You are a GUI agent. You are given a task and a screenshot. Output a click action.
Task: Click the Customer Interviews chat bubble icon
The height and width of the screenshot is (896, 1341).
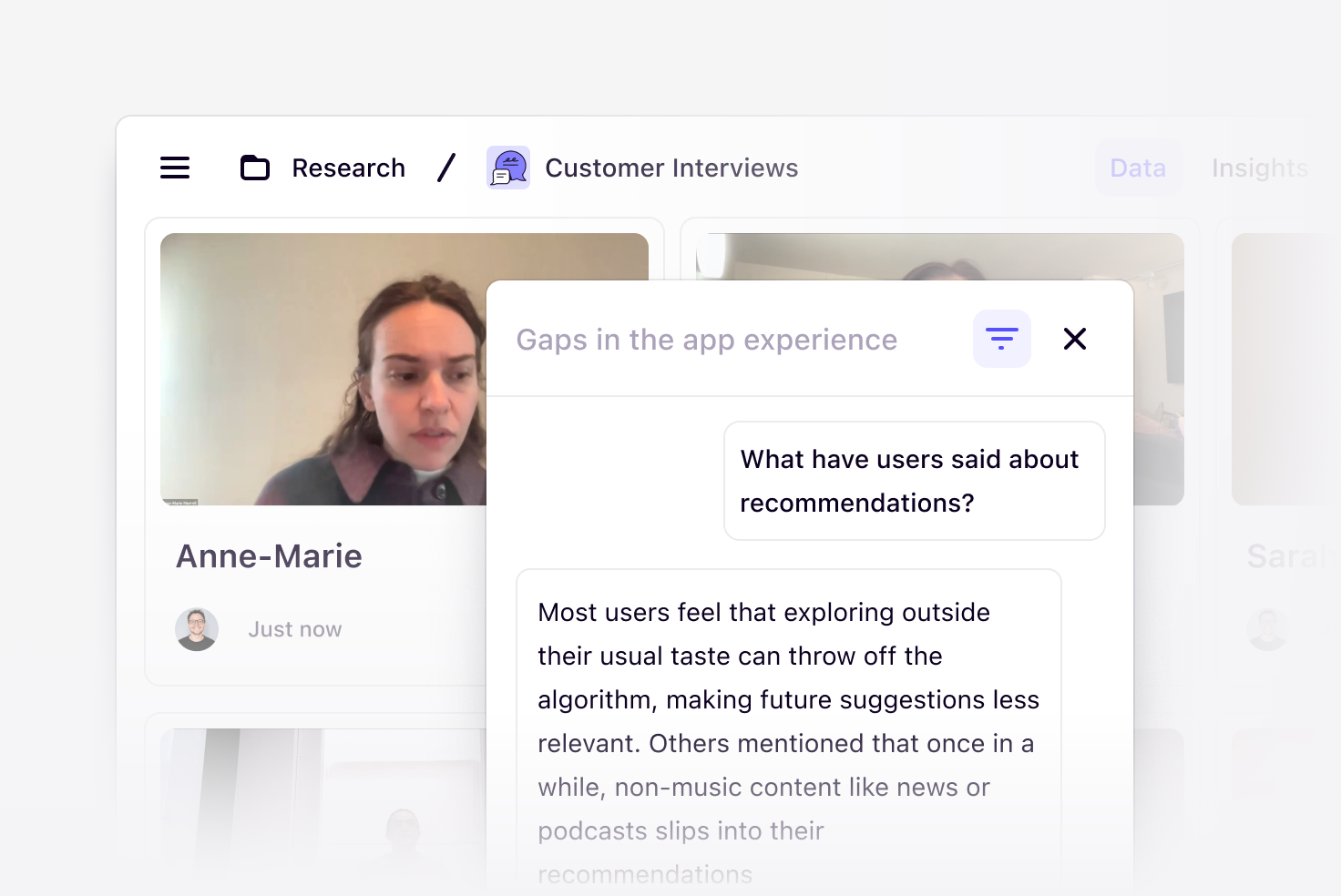[x=508, y=168]
